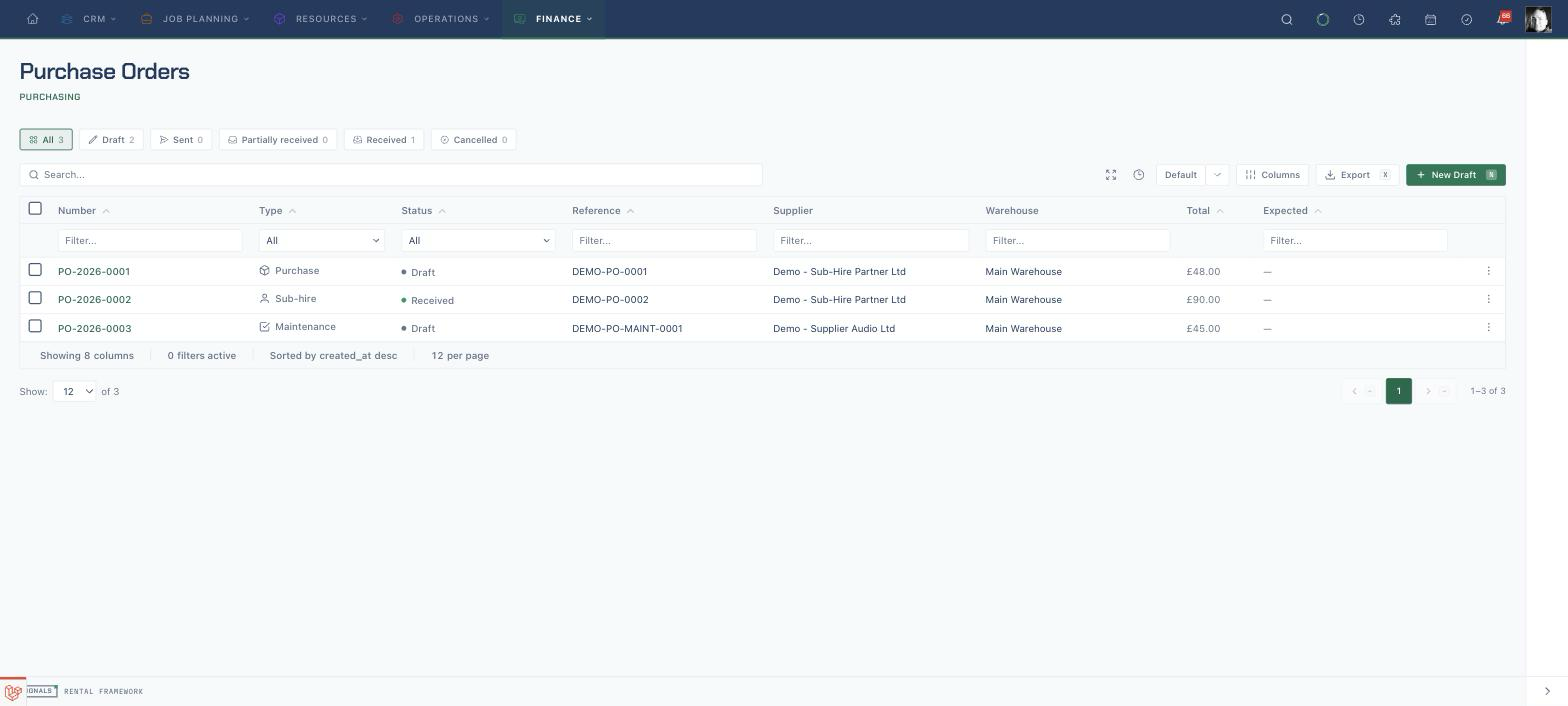Focus the Expected column filter field
1568x706 pixels.
[1355, 240]
